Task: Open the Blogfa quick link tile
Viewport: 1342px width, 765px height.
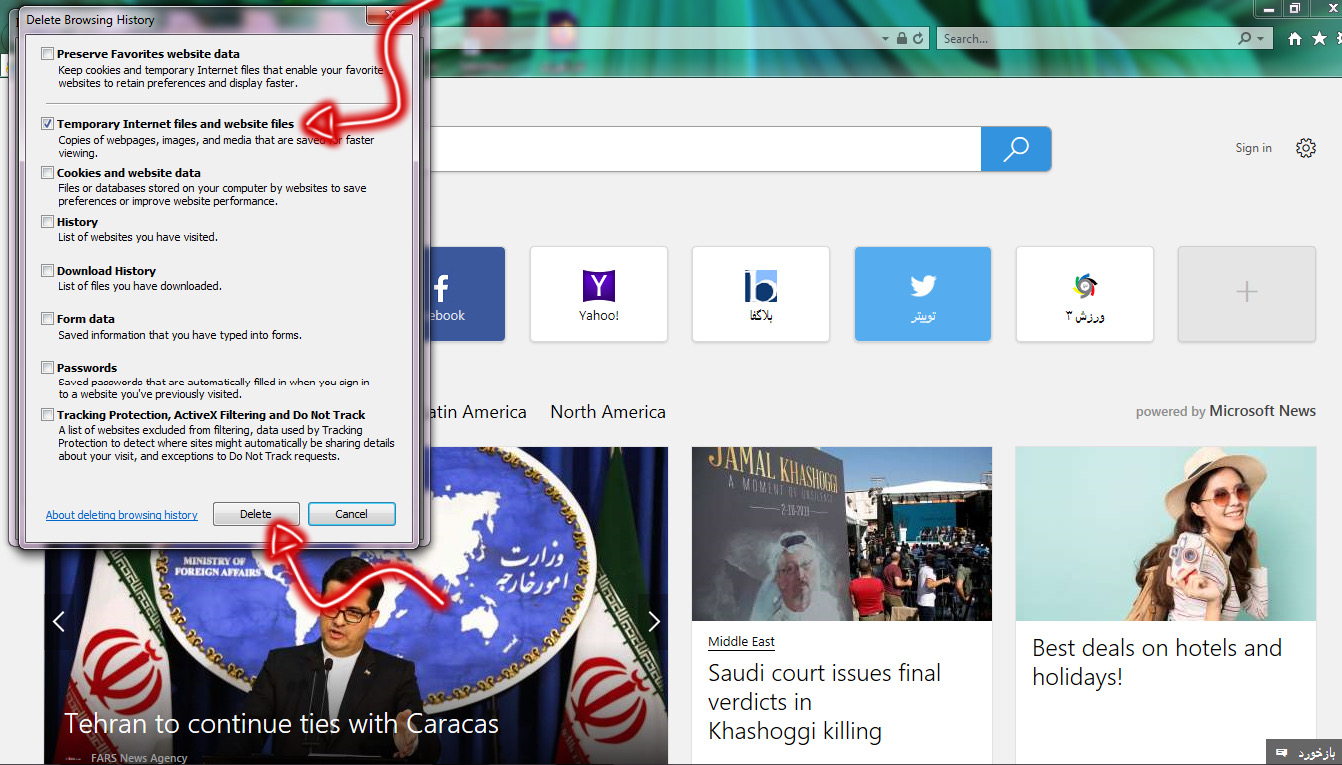Action: [761, 294]
